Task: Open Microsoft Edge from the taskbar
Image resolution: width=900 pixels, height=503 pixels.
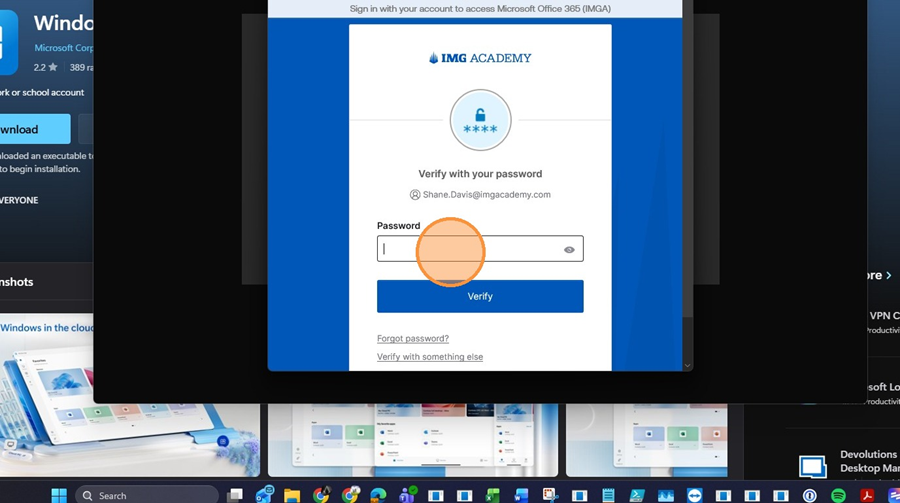Action: tap(379, 495)
